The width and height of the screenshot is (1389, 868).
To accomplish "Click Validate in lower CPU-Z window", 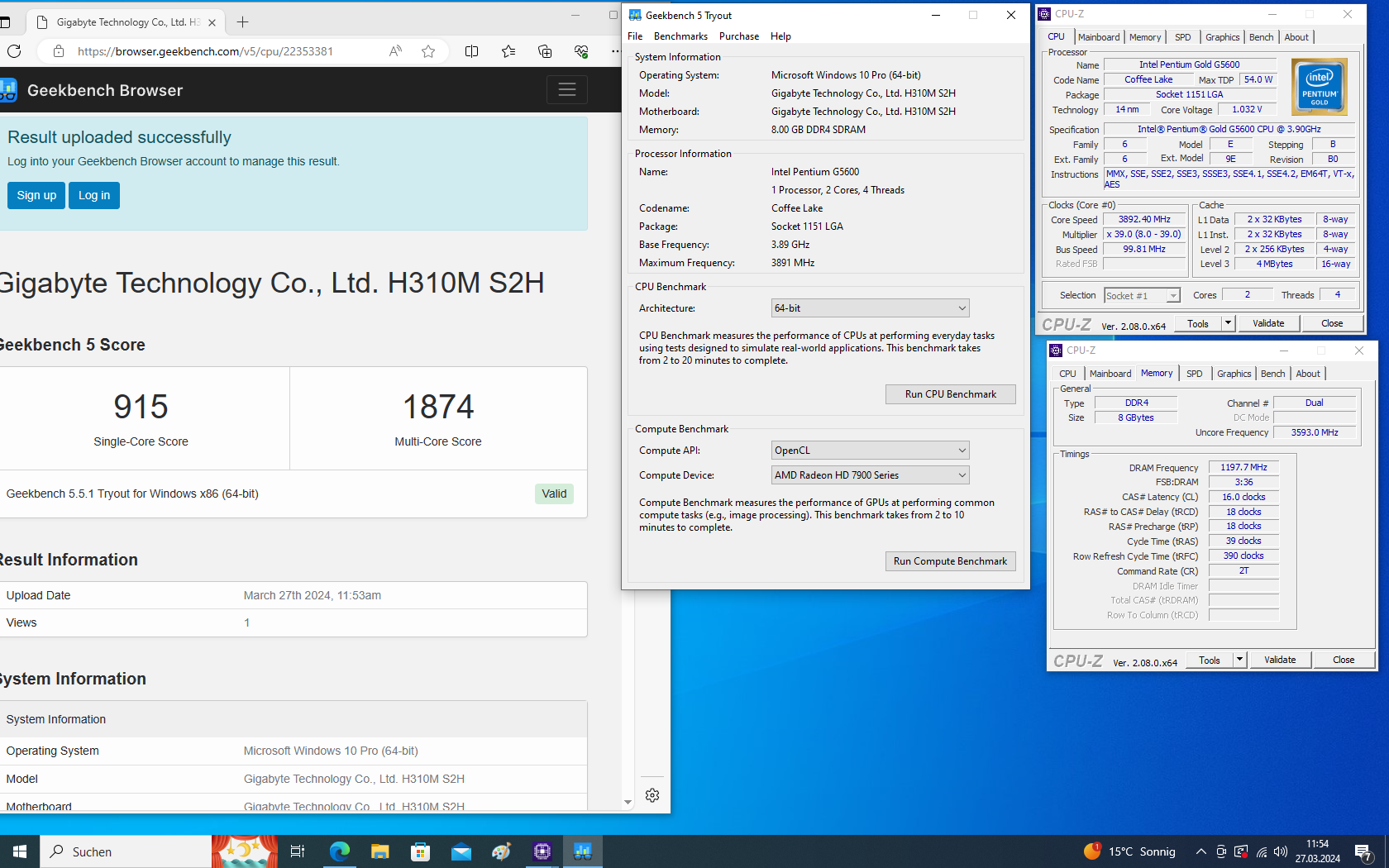I will (1280, 660).
